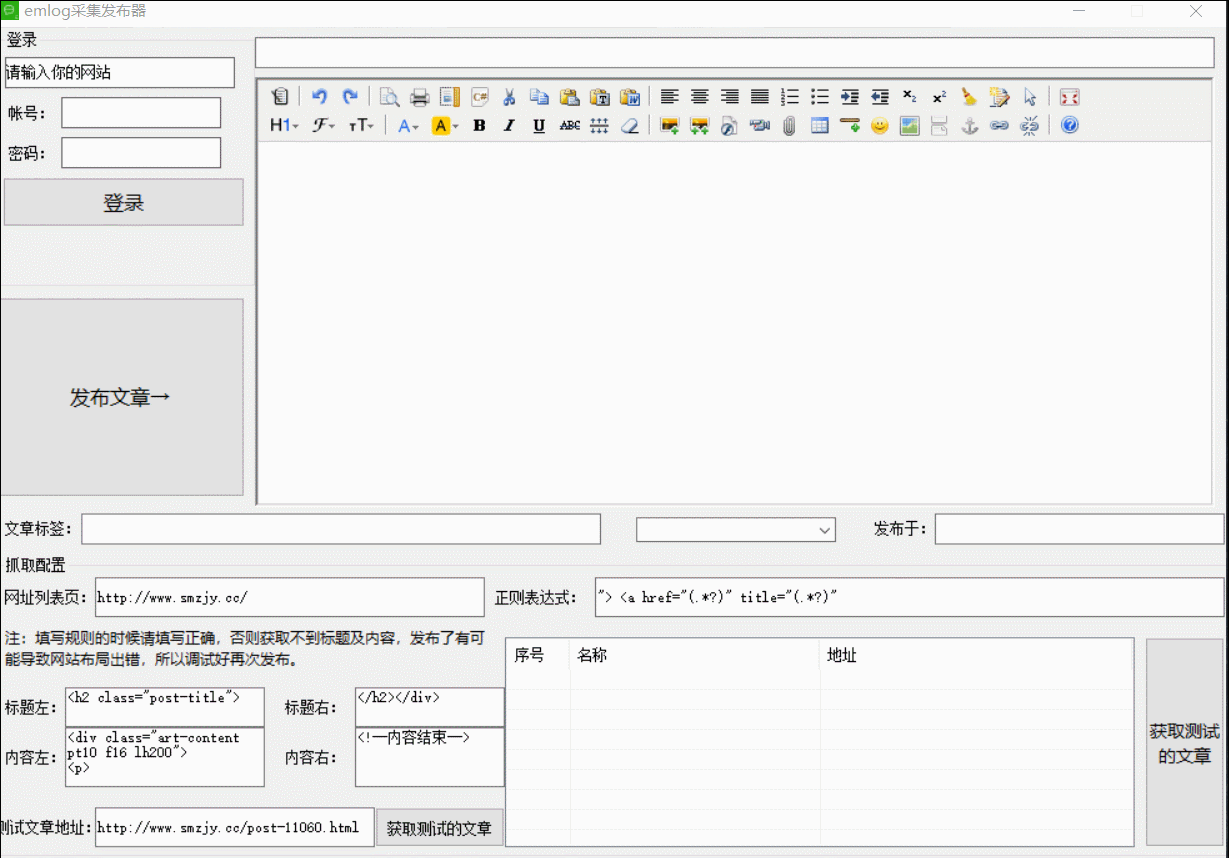Paste from Word icon

pyautogui.click(x=630, y=97)
